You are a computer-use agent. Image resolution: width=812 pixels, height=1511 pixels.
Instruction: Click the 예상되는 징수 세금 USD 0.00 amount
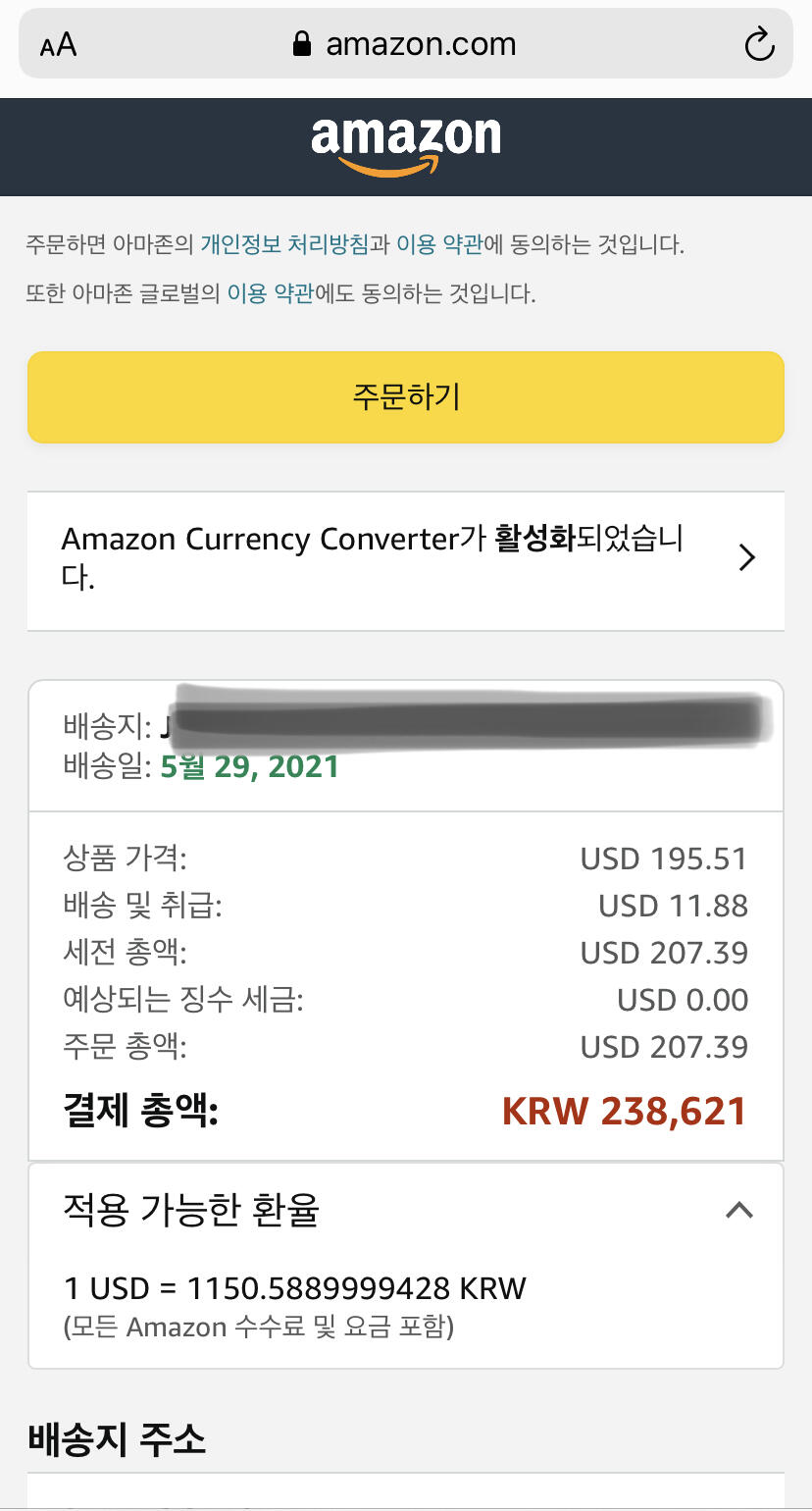[x=683, y=1000]
